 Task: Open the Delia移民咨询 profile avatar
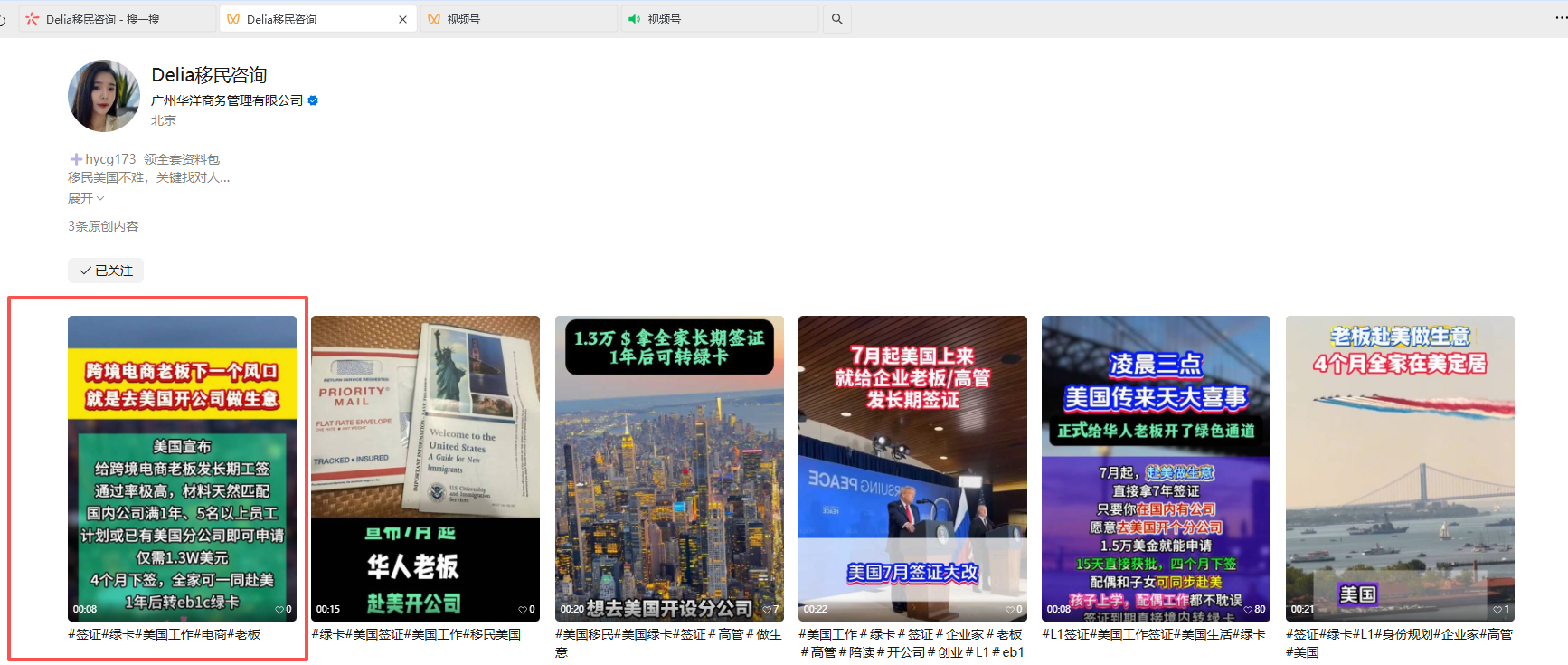click(x=104, y=96)
